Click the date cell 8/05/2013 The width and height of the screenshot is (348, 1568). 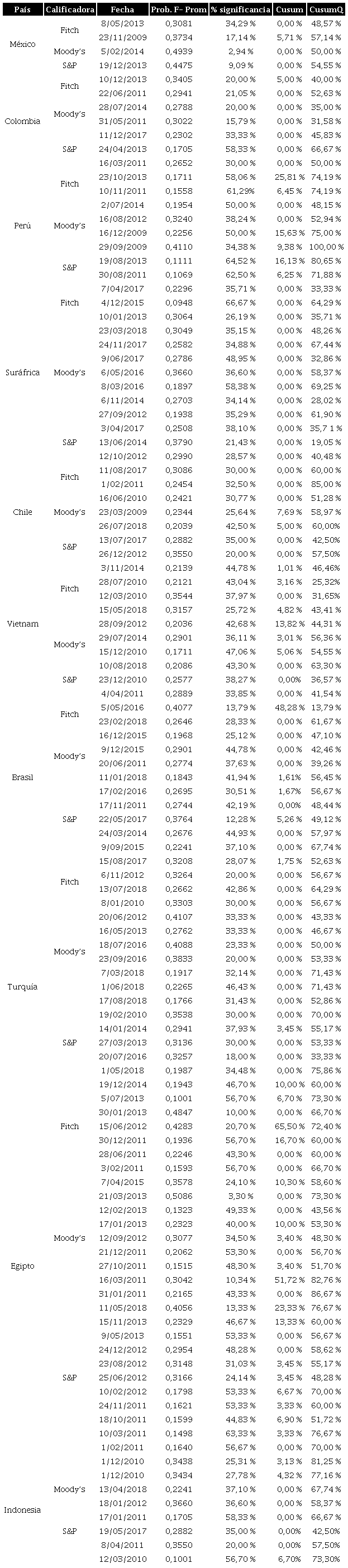pyautogui.click(x=123, y=24)
